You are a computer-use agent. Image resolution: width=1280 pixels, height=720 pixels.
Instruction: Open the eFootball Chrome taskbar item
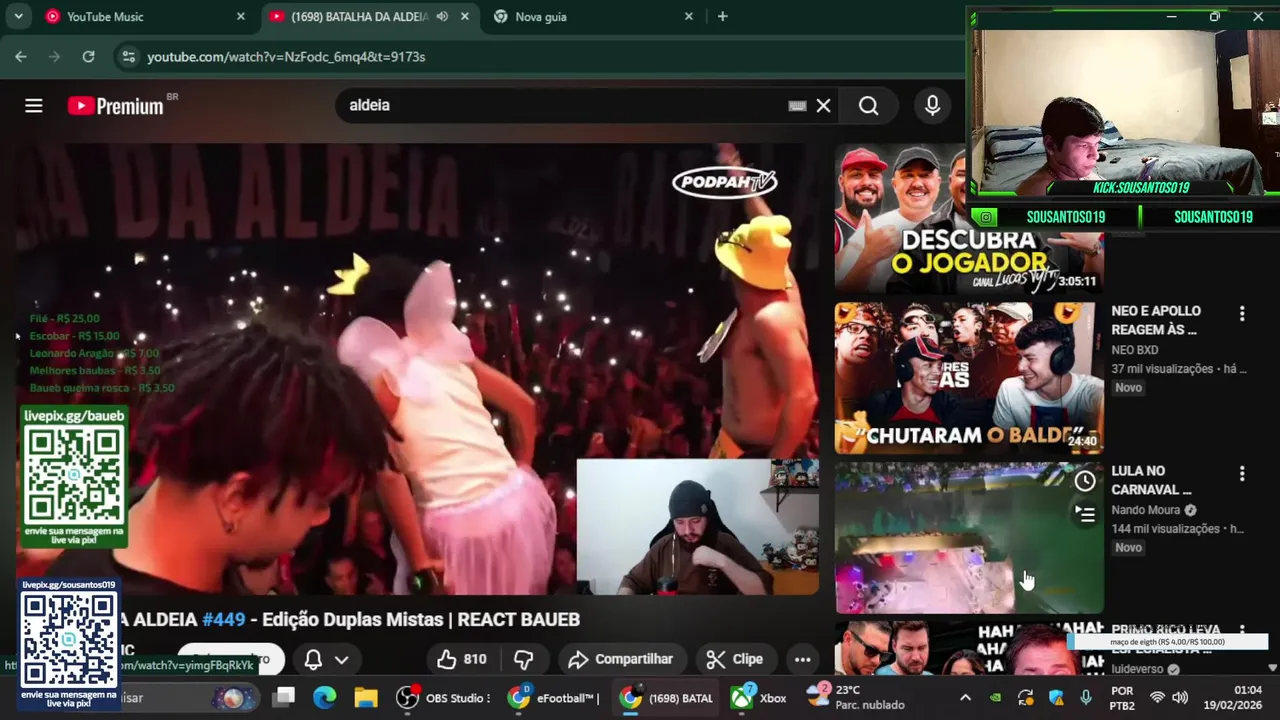click(553, 698)
